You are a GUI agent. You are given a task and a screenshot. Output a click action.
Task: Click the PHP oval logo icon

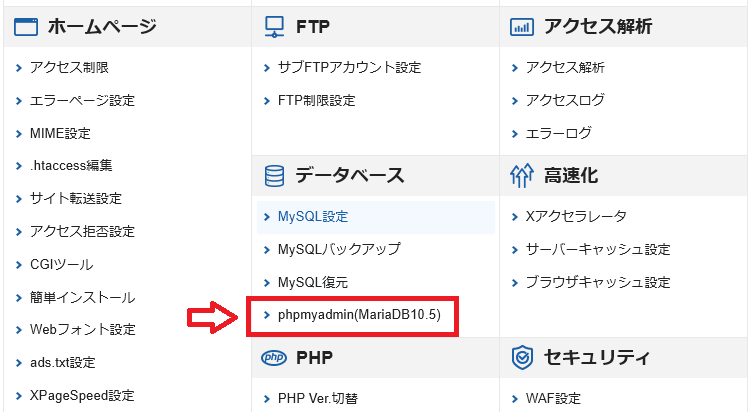[x=274, y=357]
